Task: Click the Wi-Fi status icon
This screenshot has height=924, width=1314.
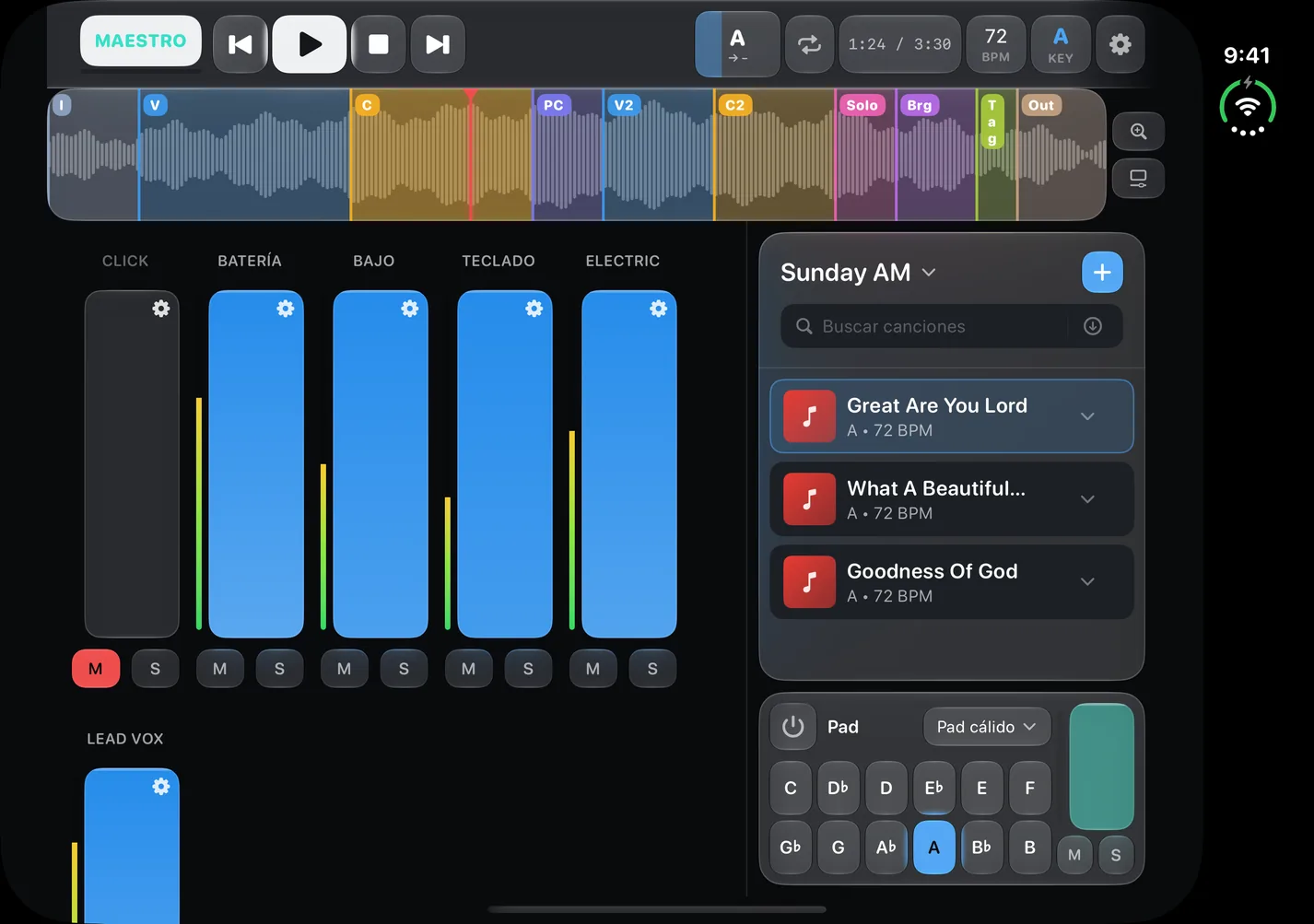Action: [1248, 106]
